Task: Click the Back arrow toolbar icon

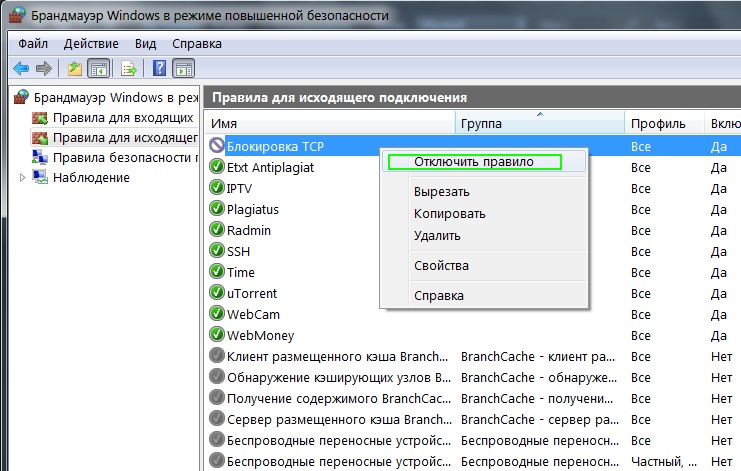Action: 21,69
